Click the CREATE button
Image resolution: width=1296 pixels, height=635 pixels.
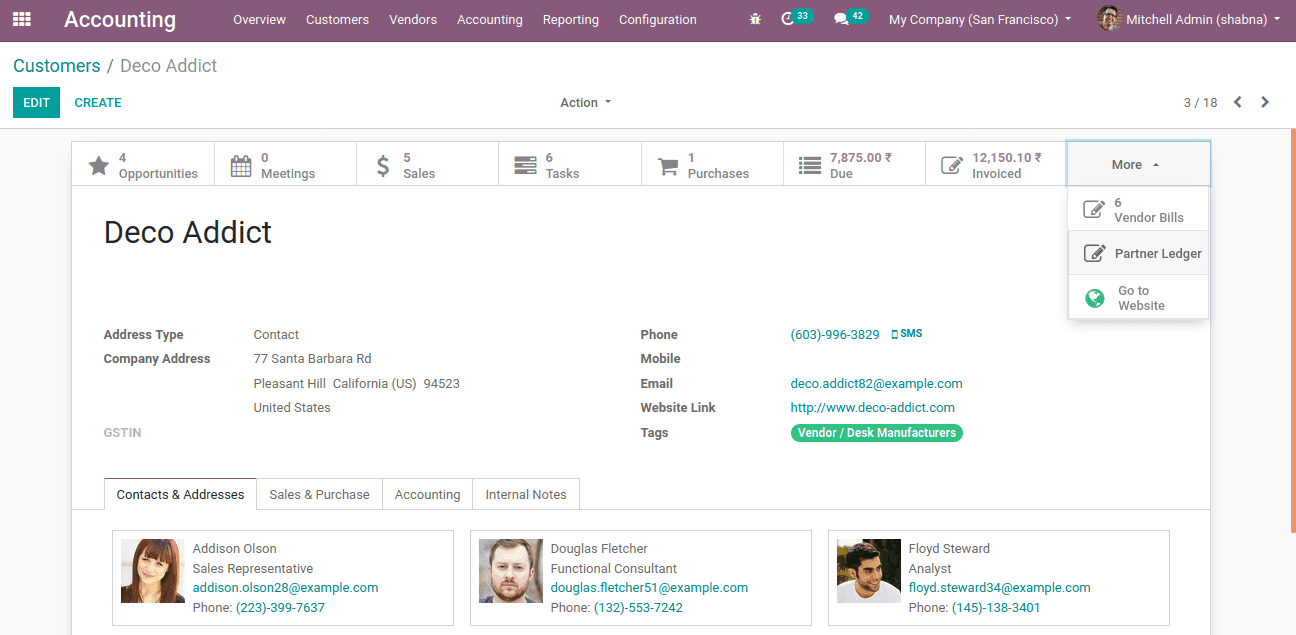(x=98, y=102)
